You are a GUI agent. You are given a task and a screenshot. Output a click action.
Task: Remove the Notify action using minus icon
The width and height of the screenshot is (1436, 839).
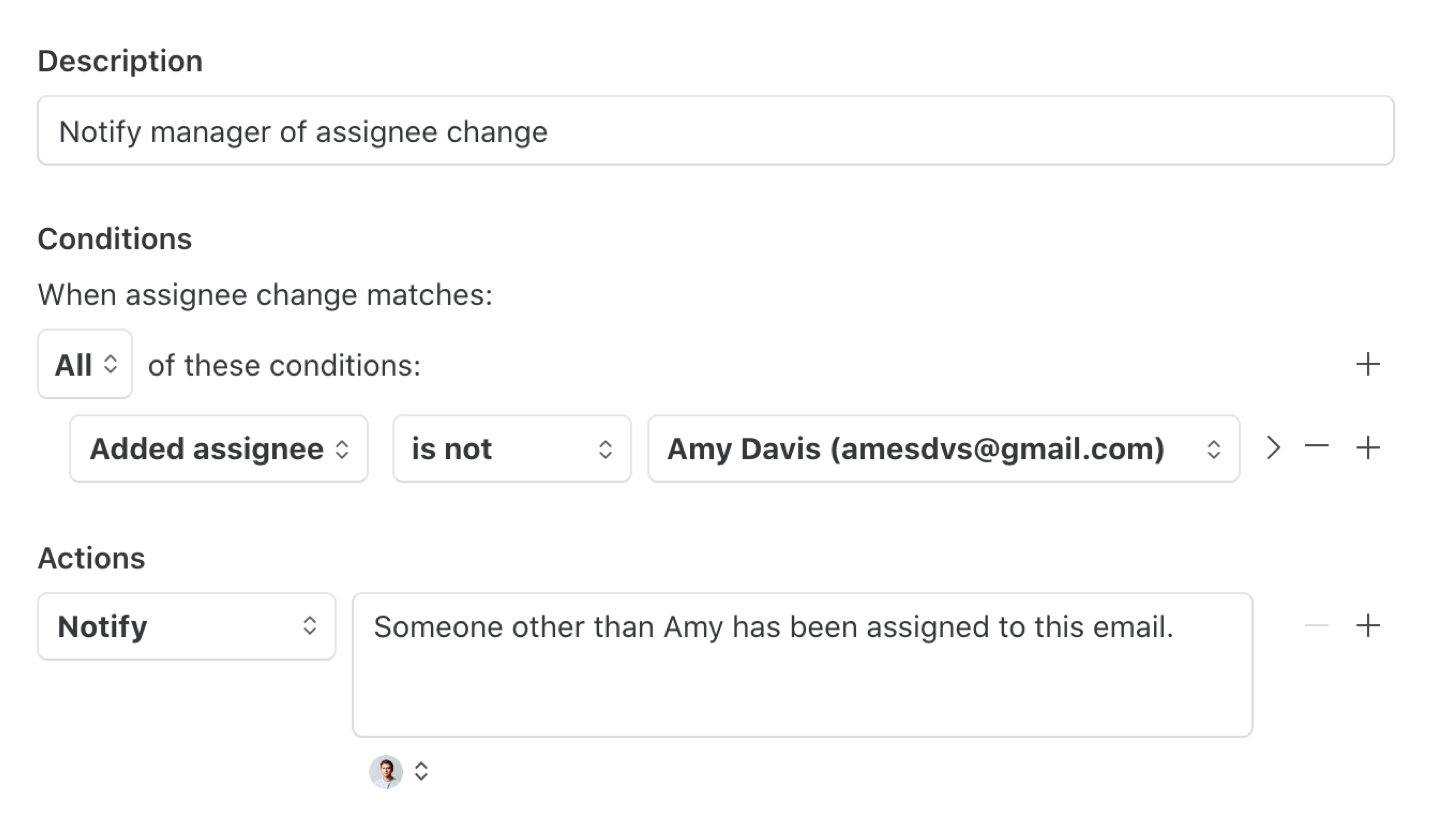pos(1316,626)
